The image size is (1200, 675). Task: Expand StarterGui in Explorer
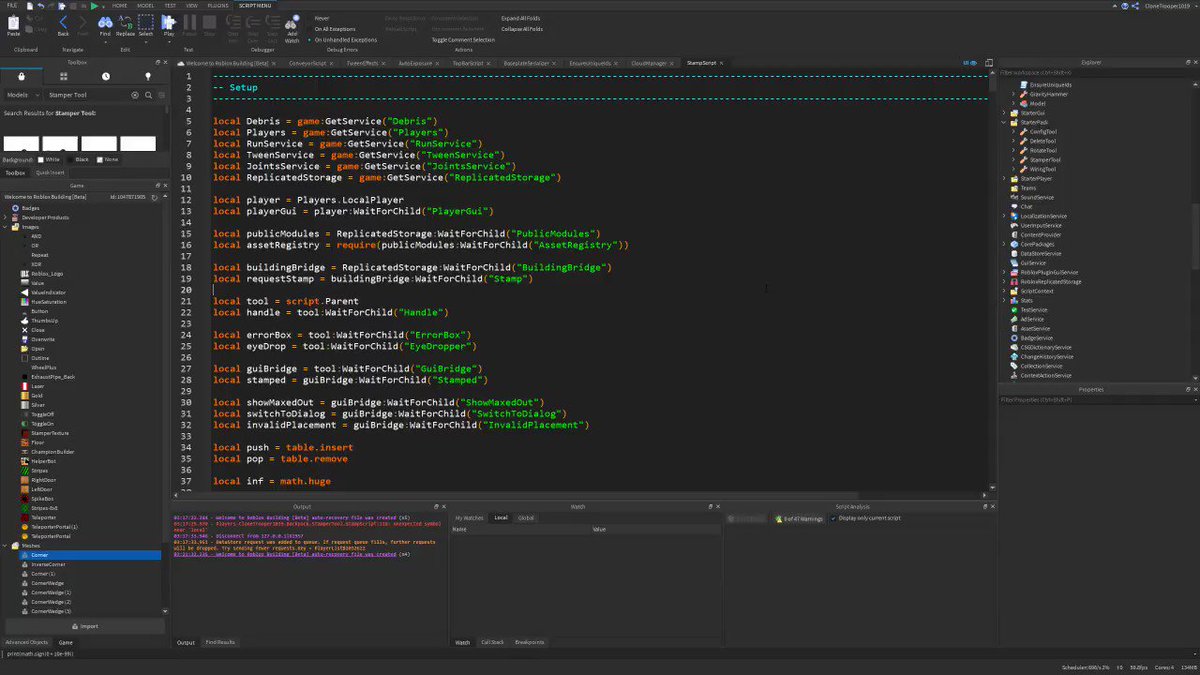pyautogui.click(x=1004, y=113)
